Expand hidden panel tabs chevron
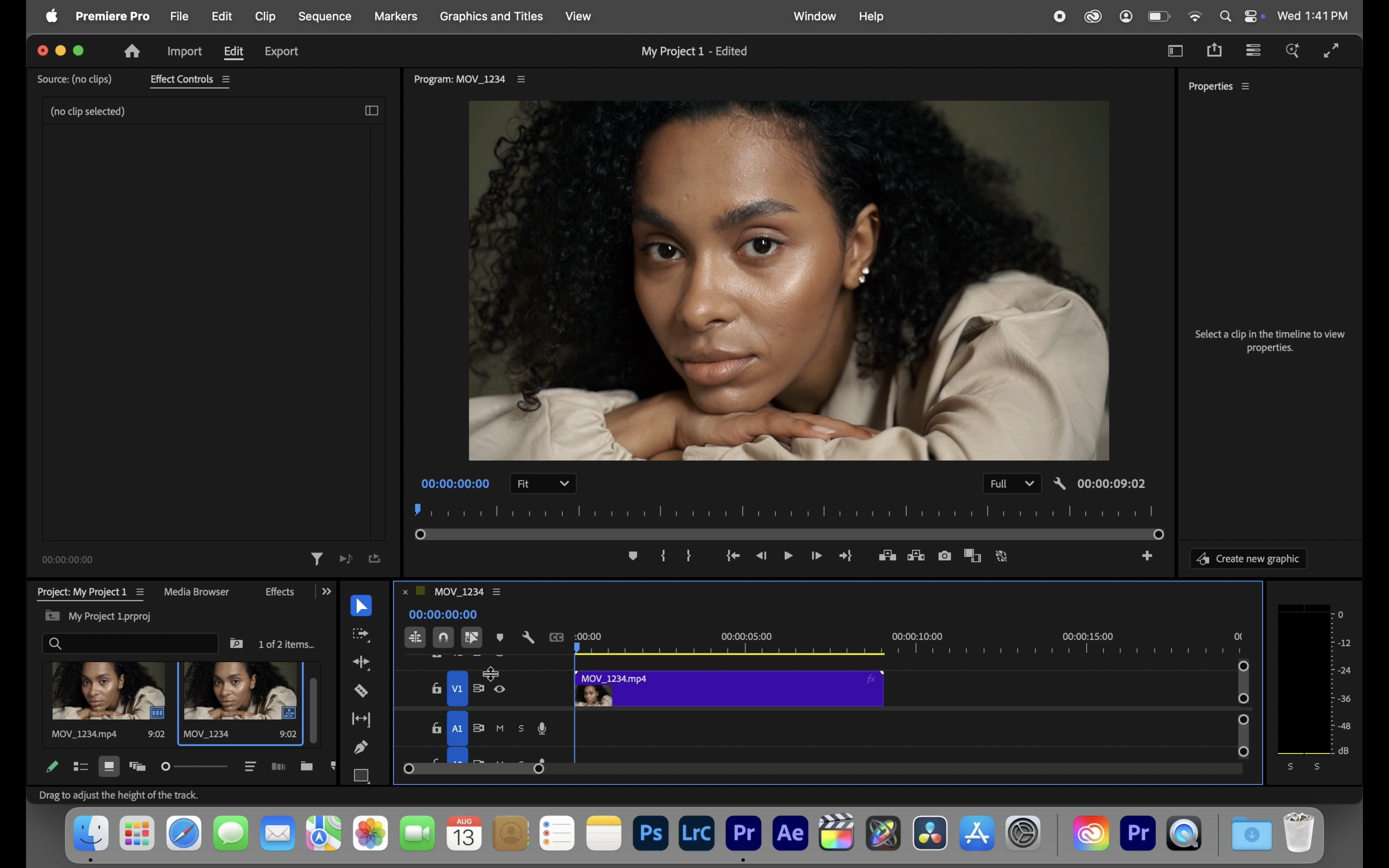The image size is (1389, 868). 327,592
